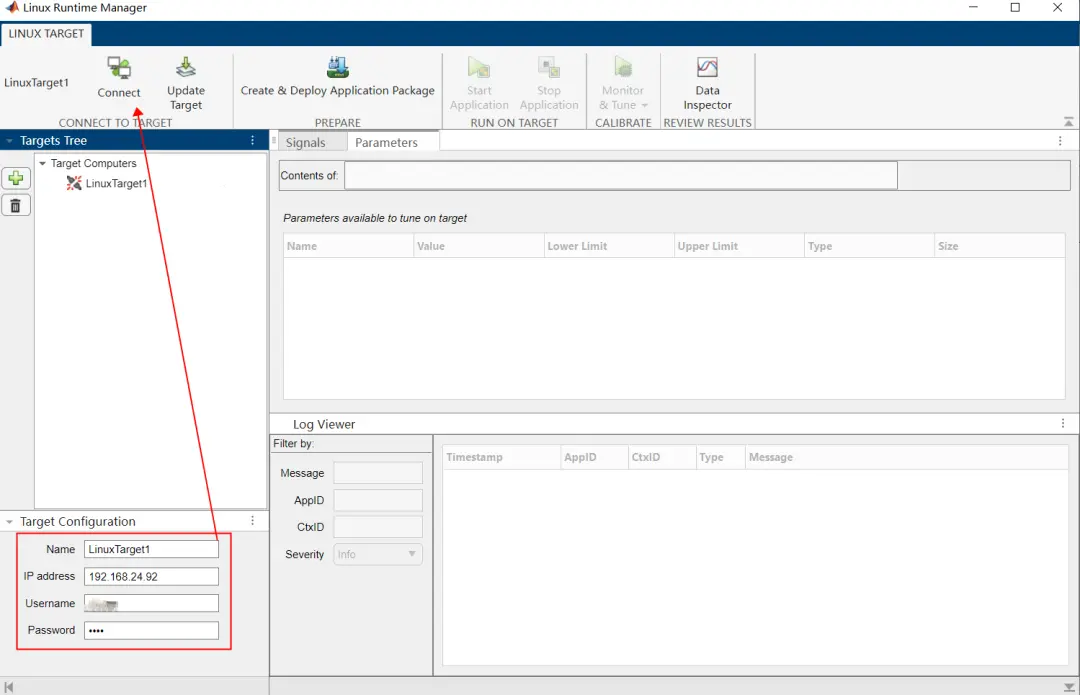Click the Update Target icon
This screenshot has height=695, width=1080.
[x=185, y=67]
